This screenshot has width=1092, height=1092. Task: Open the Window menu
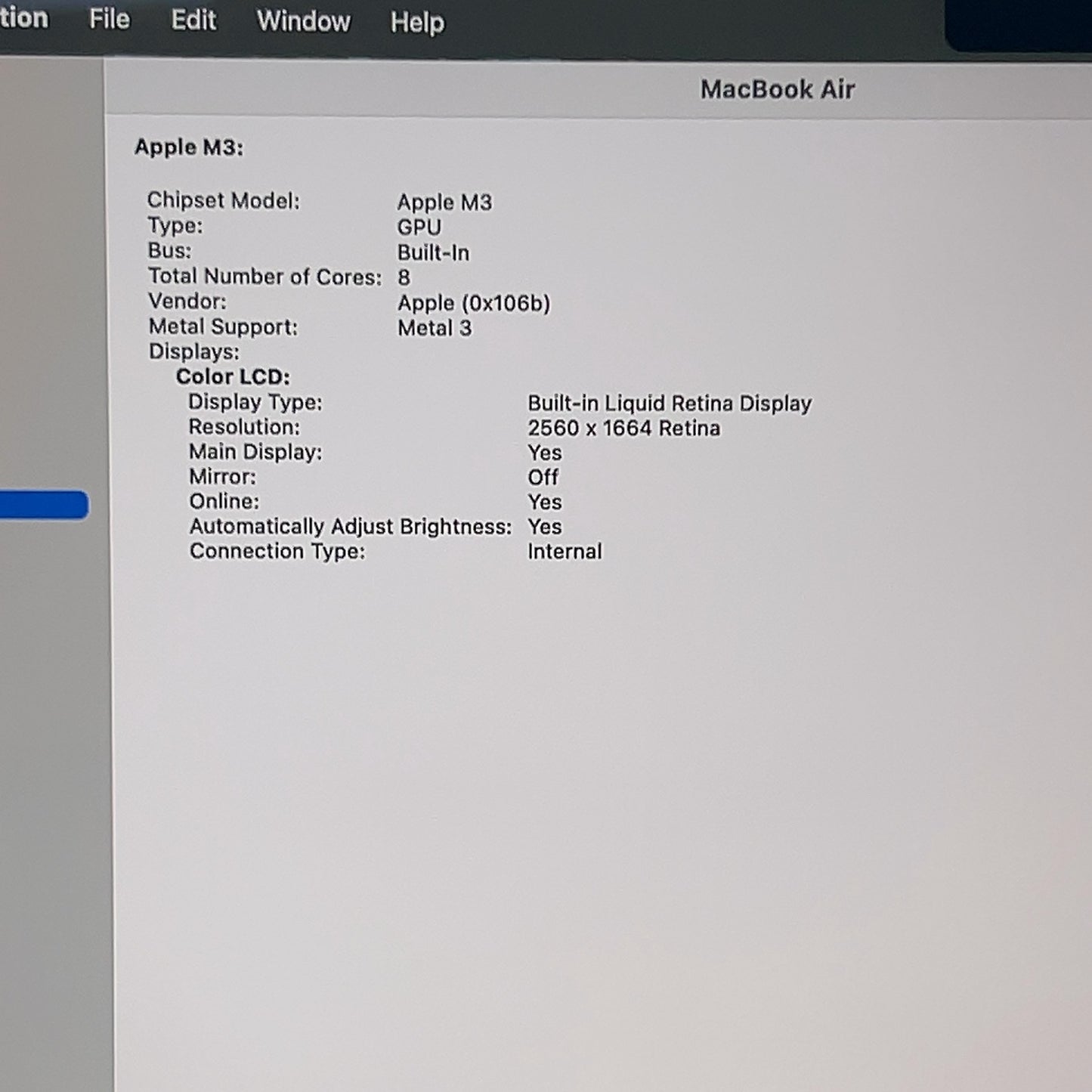[x=304, y=21]
